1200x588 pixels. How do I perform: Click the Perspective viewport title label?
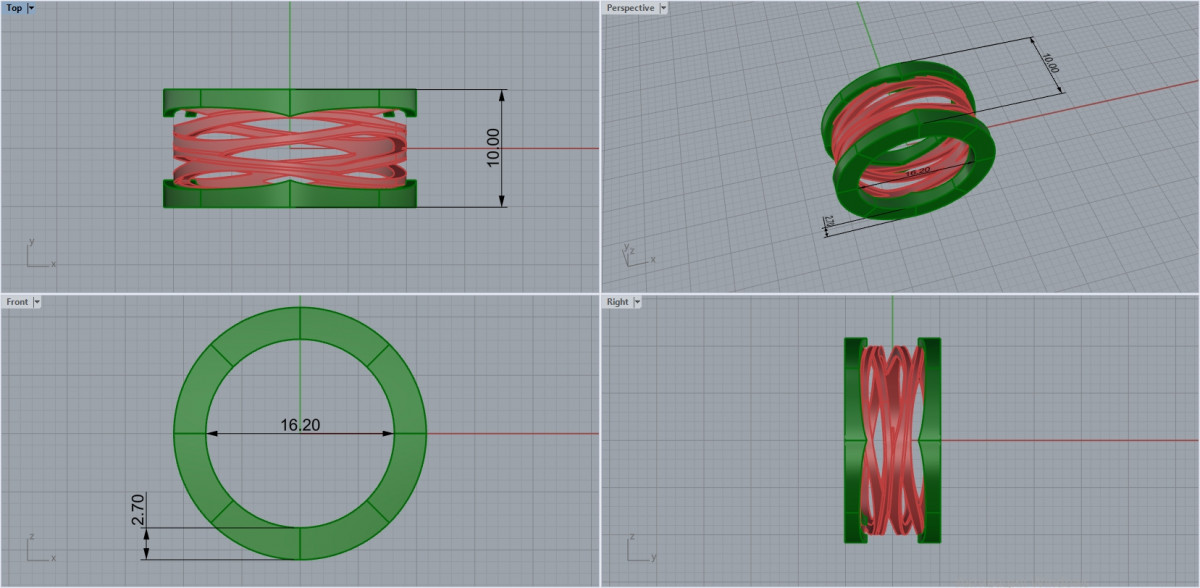click(630, 8)
